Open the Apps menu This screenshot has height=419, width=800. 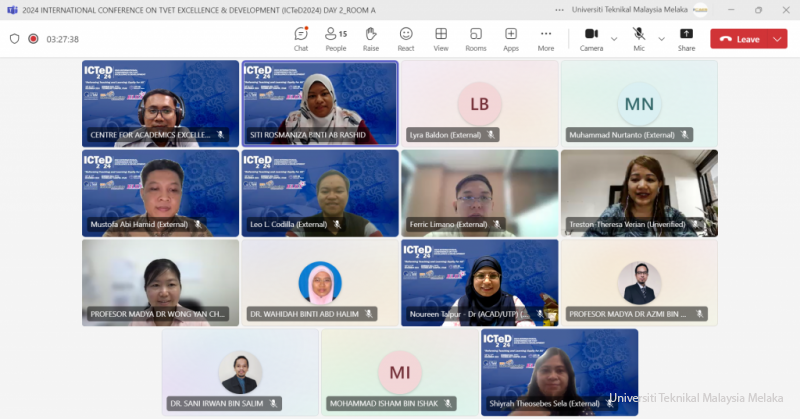click(511, 38)
